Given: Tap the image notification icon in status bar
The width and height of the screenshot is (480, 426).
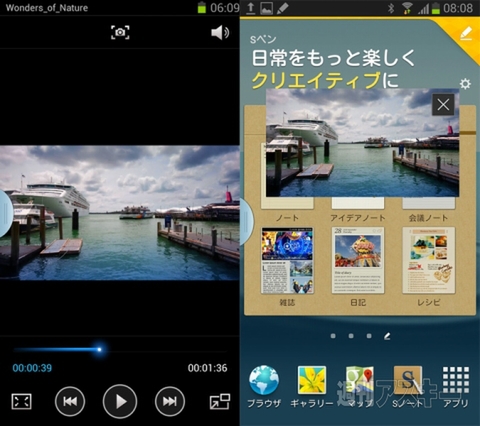Looking at the screenshot, I should 266,8.
